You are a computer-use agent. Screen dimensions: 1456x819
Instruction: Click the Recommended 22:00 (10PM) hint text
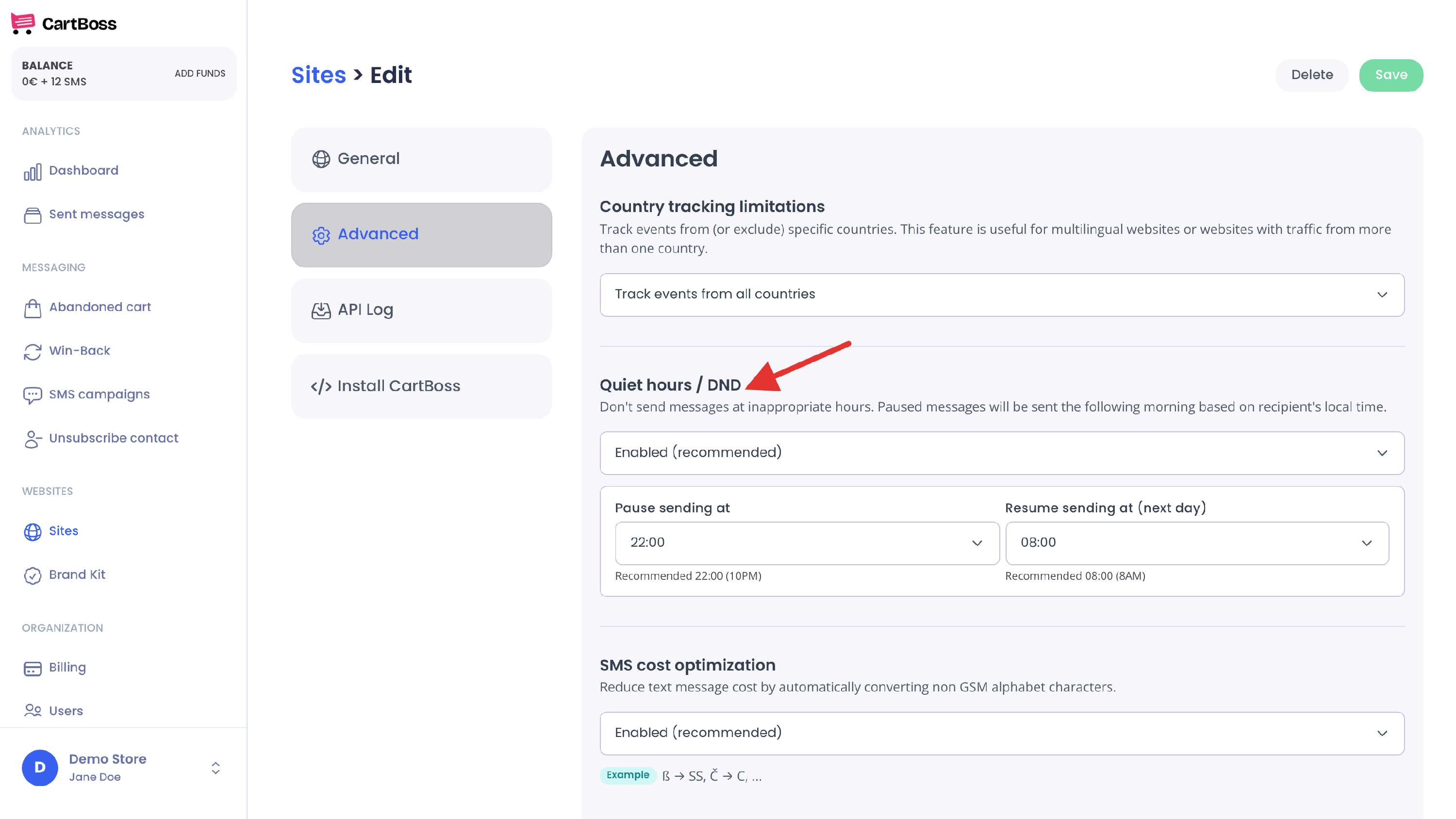688,576
